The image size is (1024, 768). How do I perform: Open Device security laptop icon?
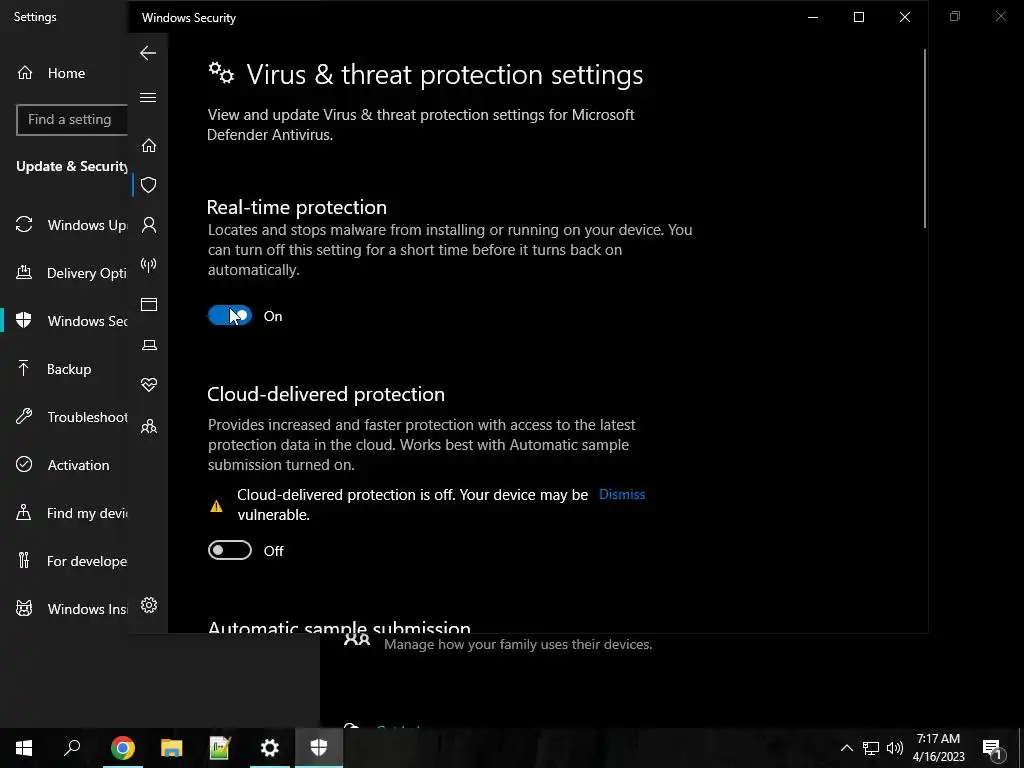(149, 345)
